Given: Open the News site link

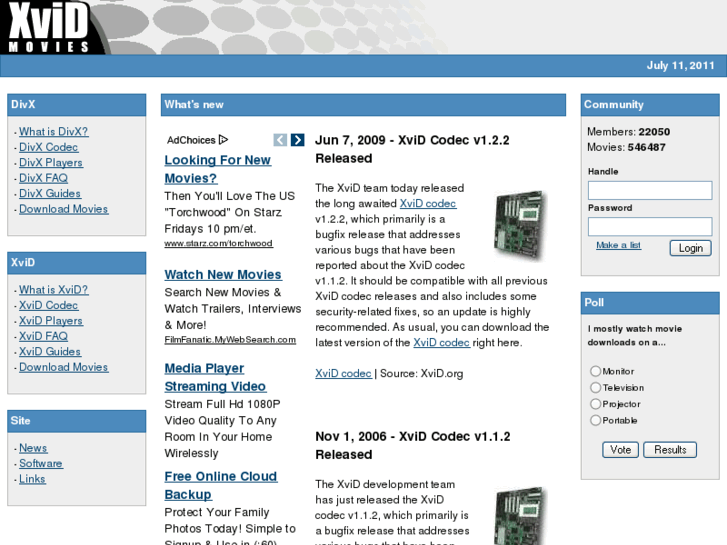Looking at the screenshot, I should [x=33, y=448].
